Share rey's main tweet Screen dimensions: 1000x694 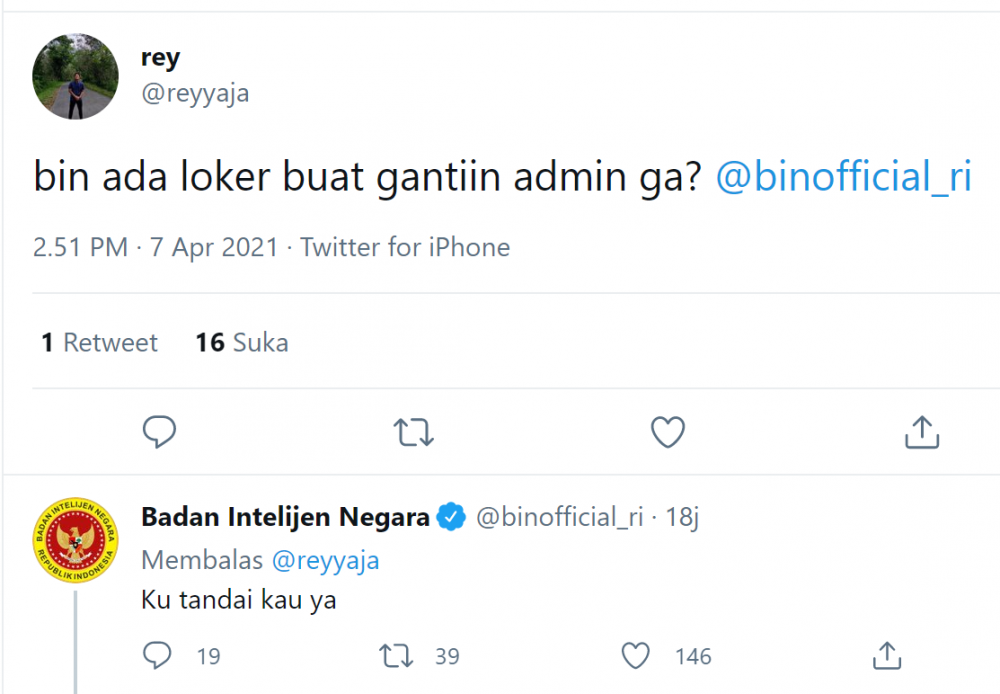point(921,432)
